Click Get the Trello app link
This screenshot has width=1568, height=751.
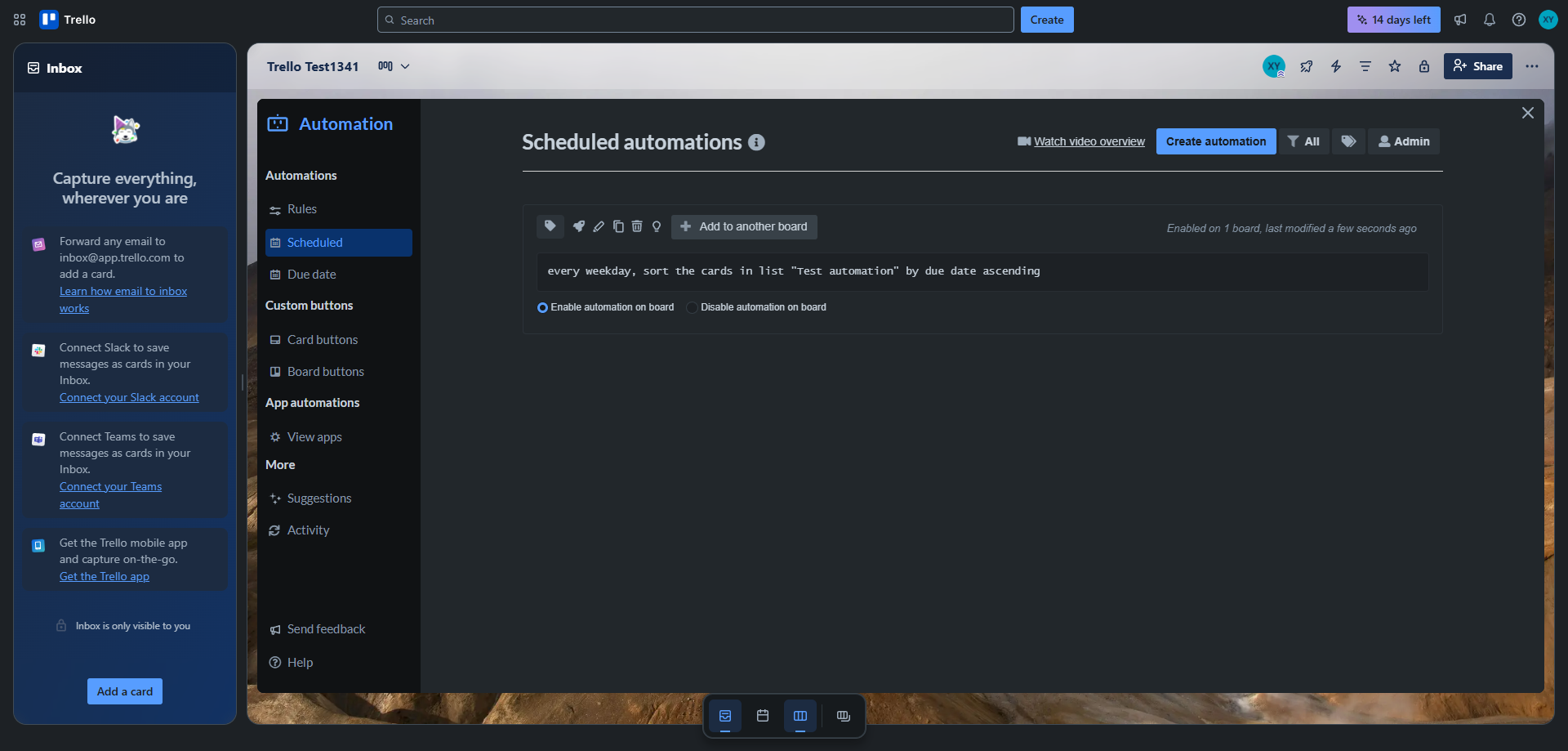tap(105, 576)
